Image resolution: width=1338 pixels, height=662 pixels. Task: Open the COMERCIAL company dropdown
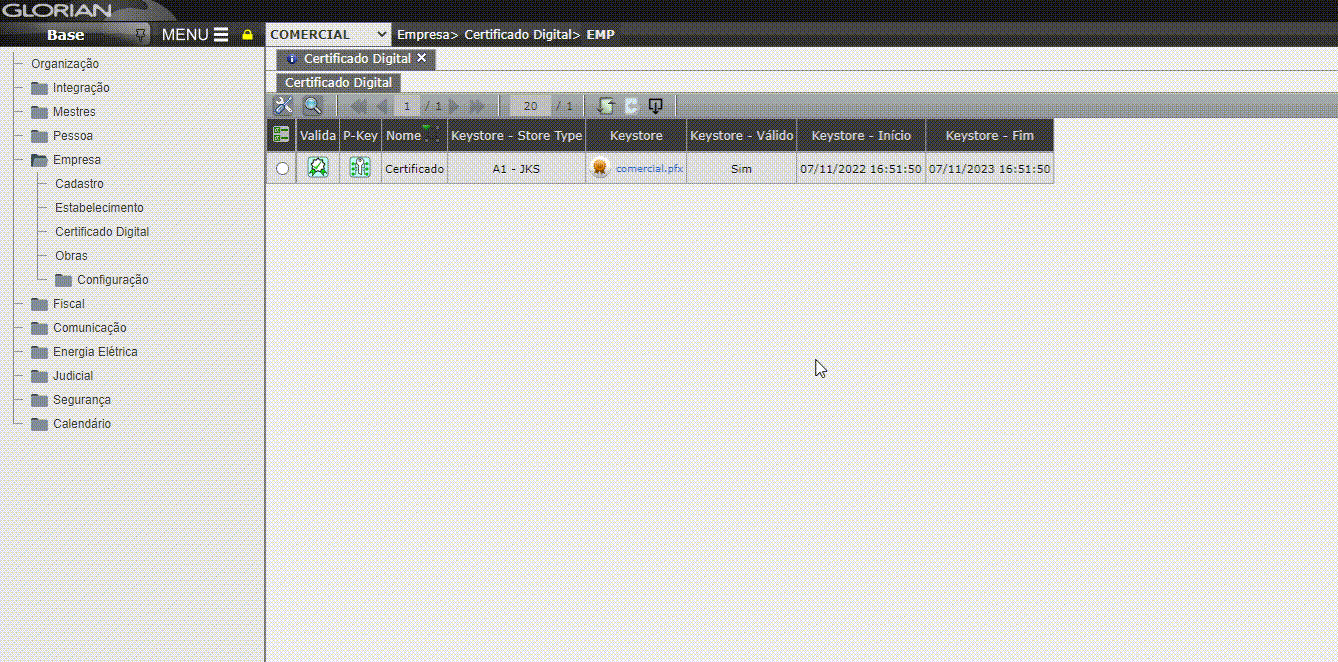(x=328, y=35)
